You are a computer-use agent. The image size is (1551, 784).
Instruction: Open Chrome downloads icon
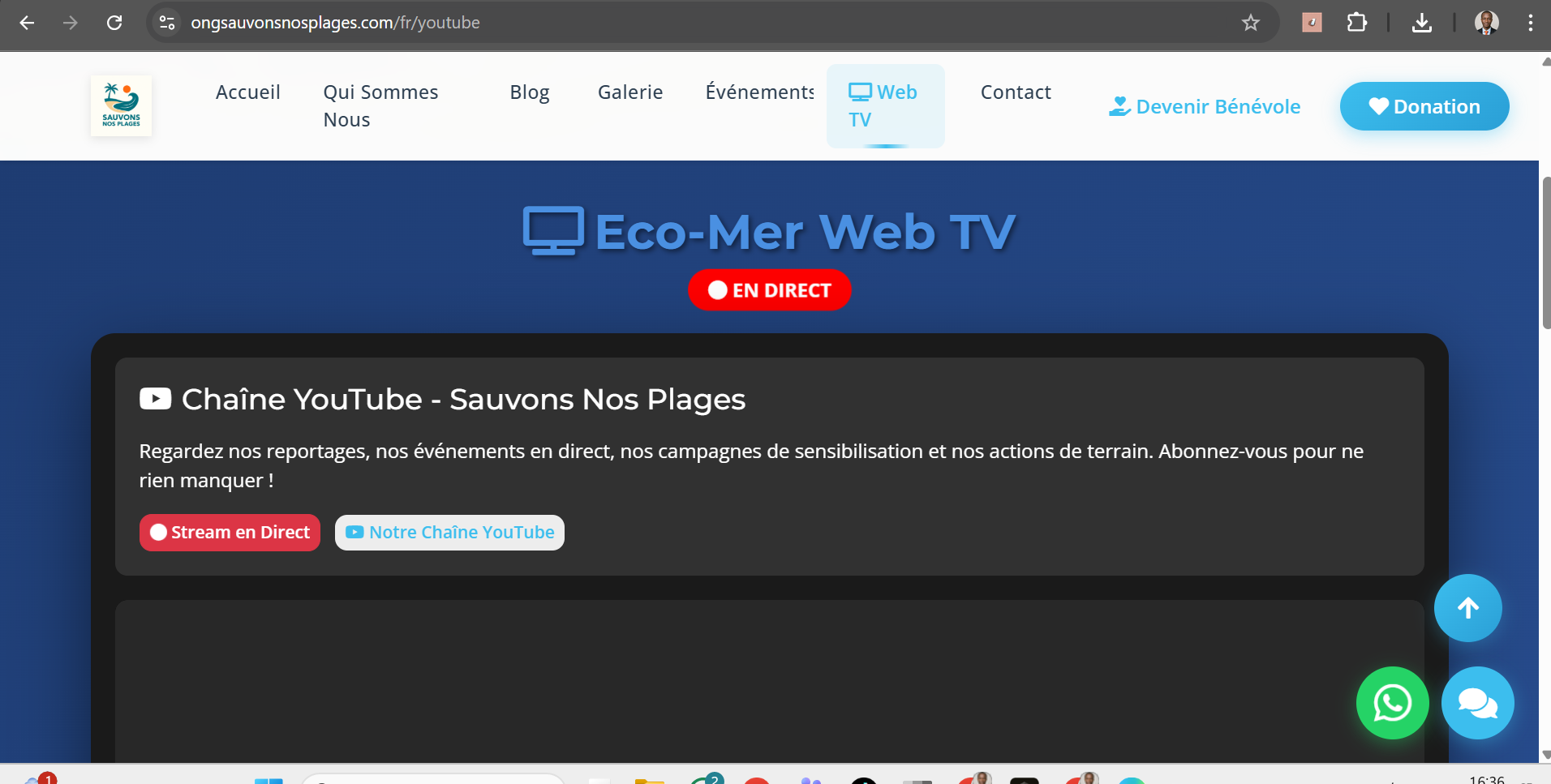pyautogui.click(x=1421, y=23)
